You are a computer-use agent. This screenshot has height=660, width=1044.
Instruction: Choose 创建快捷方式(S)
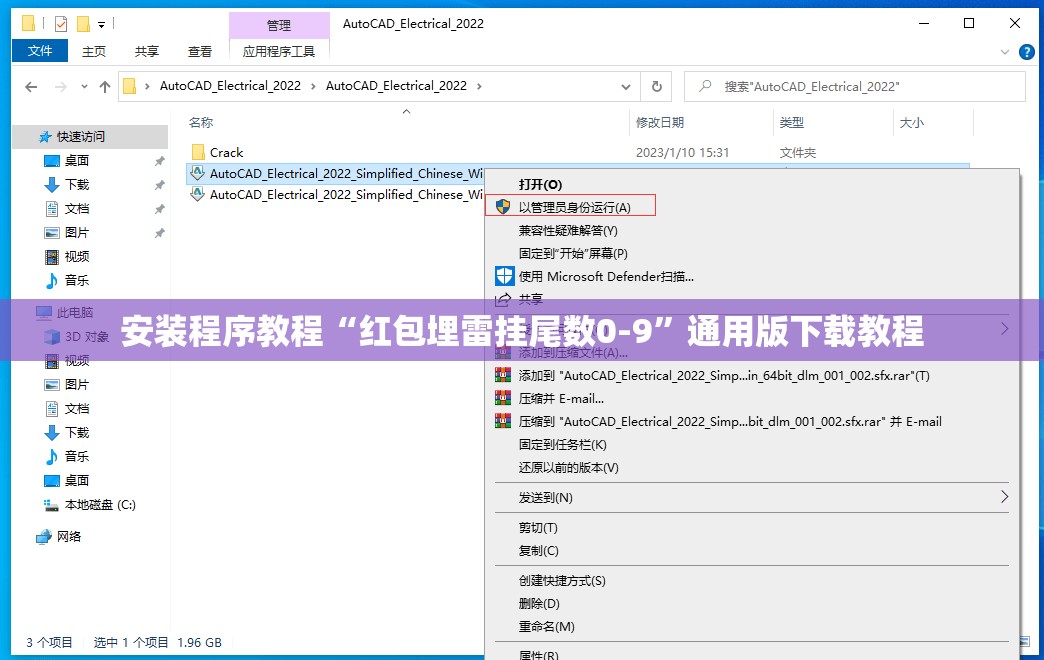(x=562, y=581)
